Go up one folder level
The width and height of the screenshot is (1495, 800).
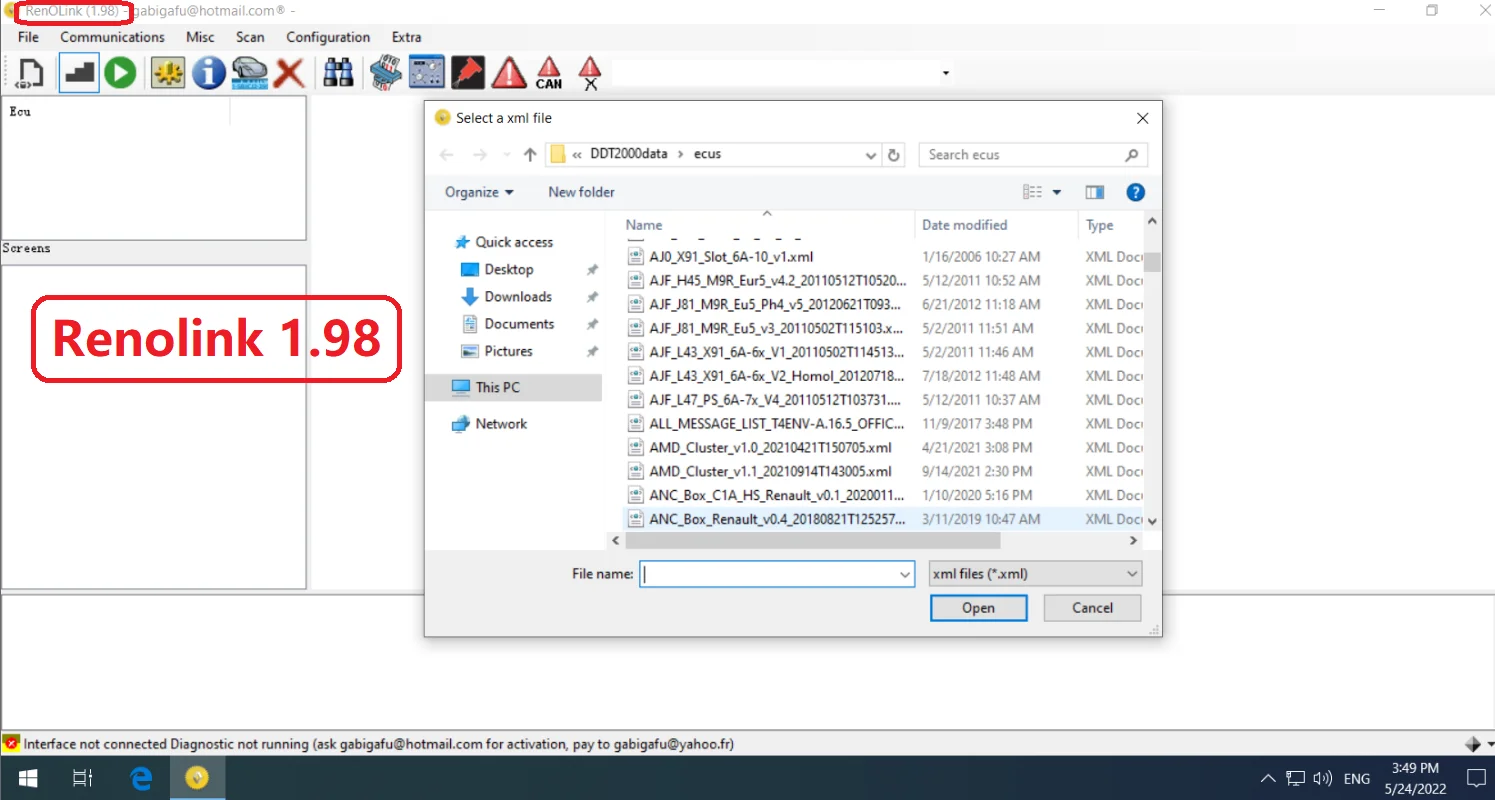pos(530,155)
